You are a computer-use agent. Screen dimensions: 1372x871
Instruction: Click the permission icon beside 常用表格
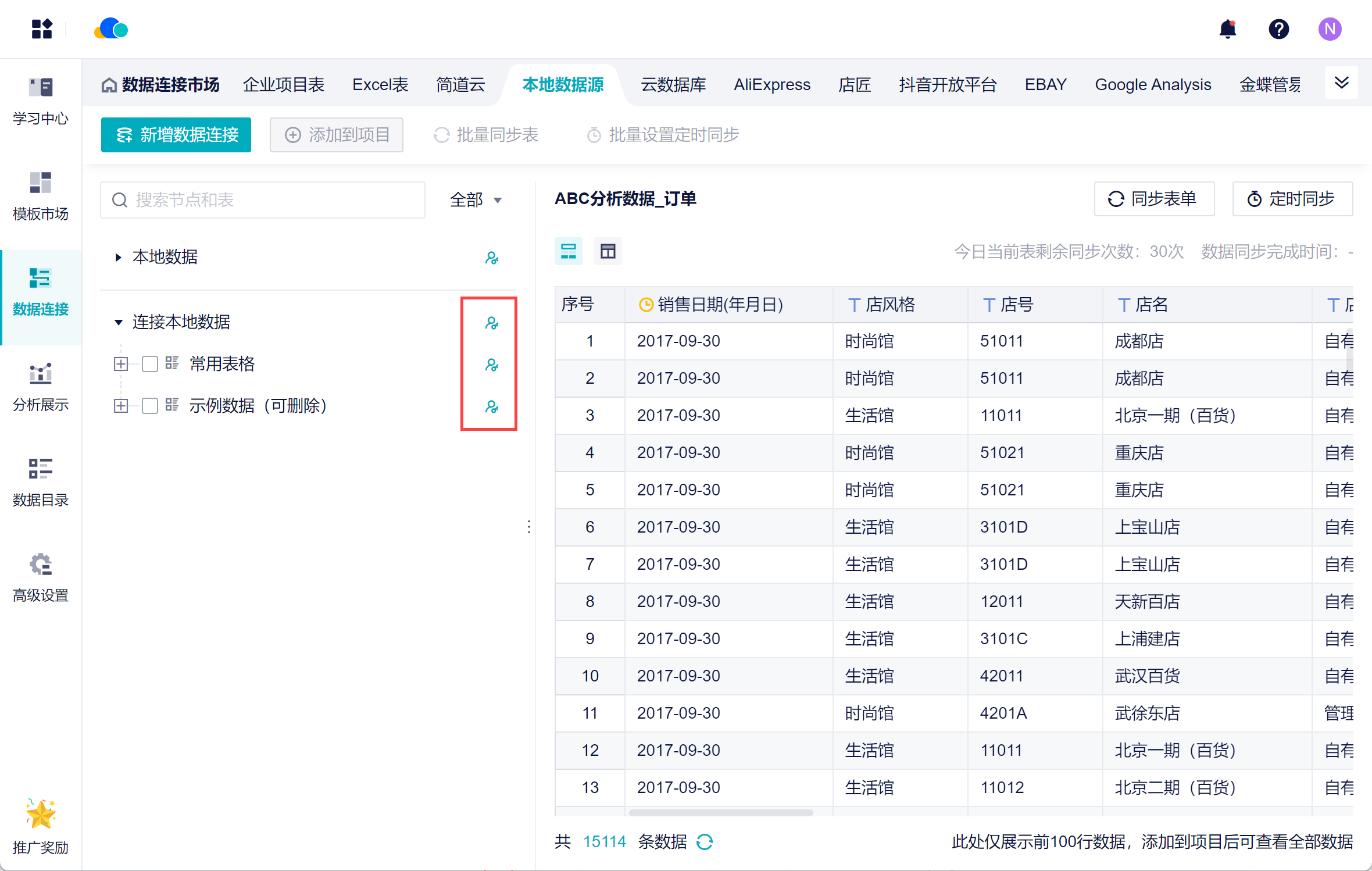(491, 365)
